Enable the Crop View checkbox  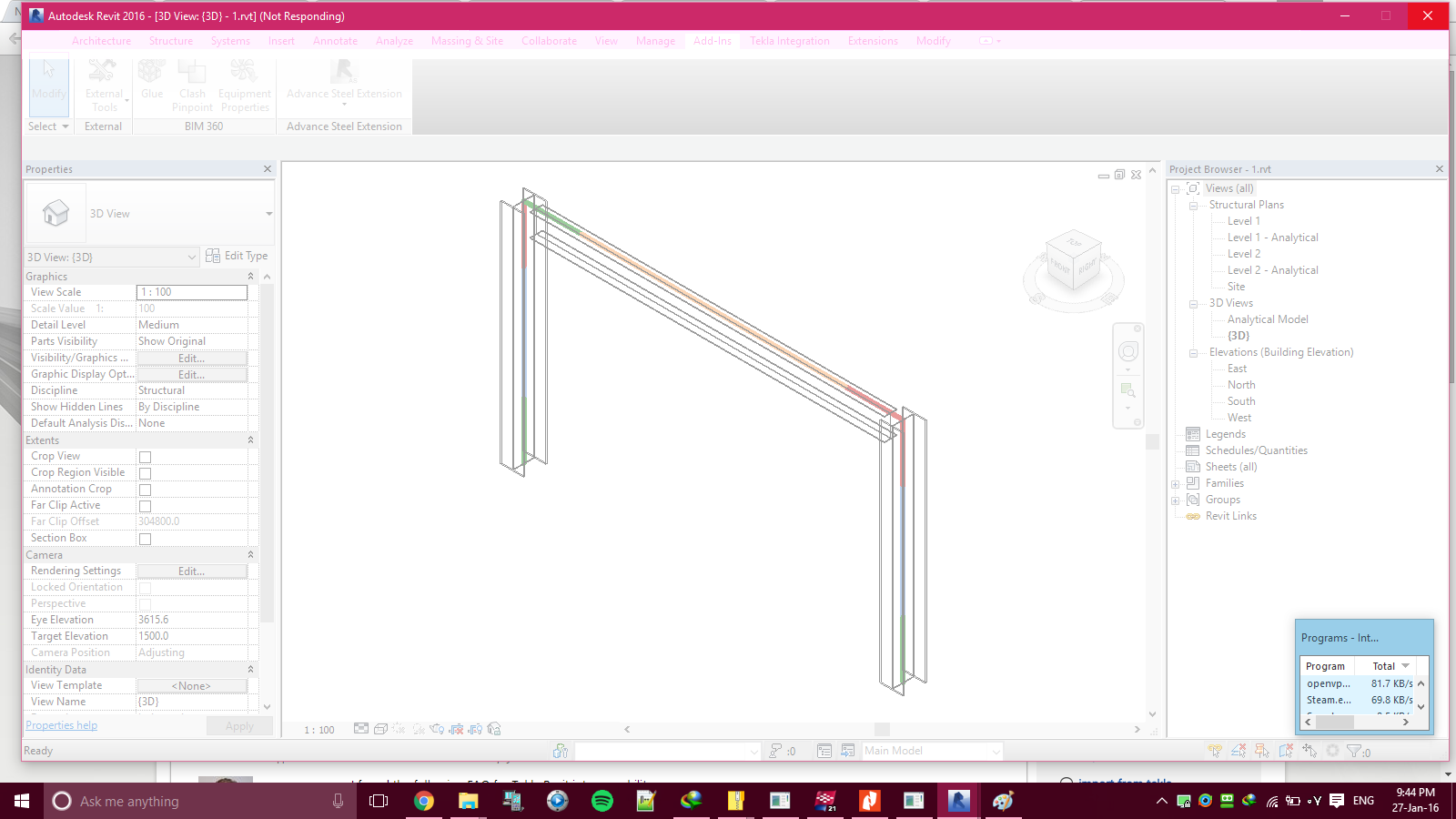coord(145,456)
